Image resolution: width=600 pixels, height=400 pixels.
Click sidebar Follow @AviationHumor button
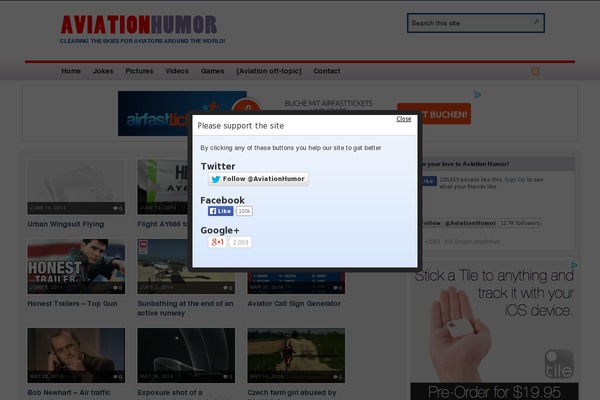pos(459,223)
